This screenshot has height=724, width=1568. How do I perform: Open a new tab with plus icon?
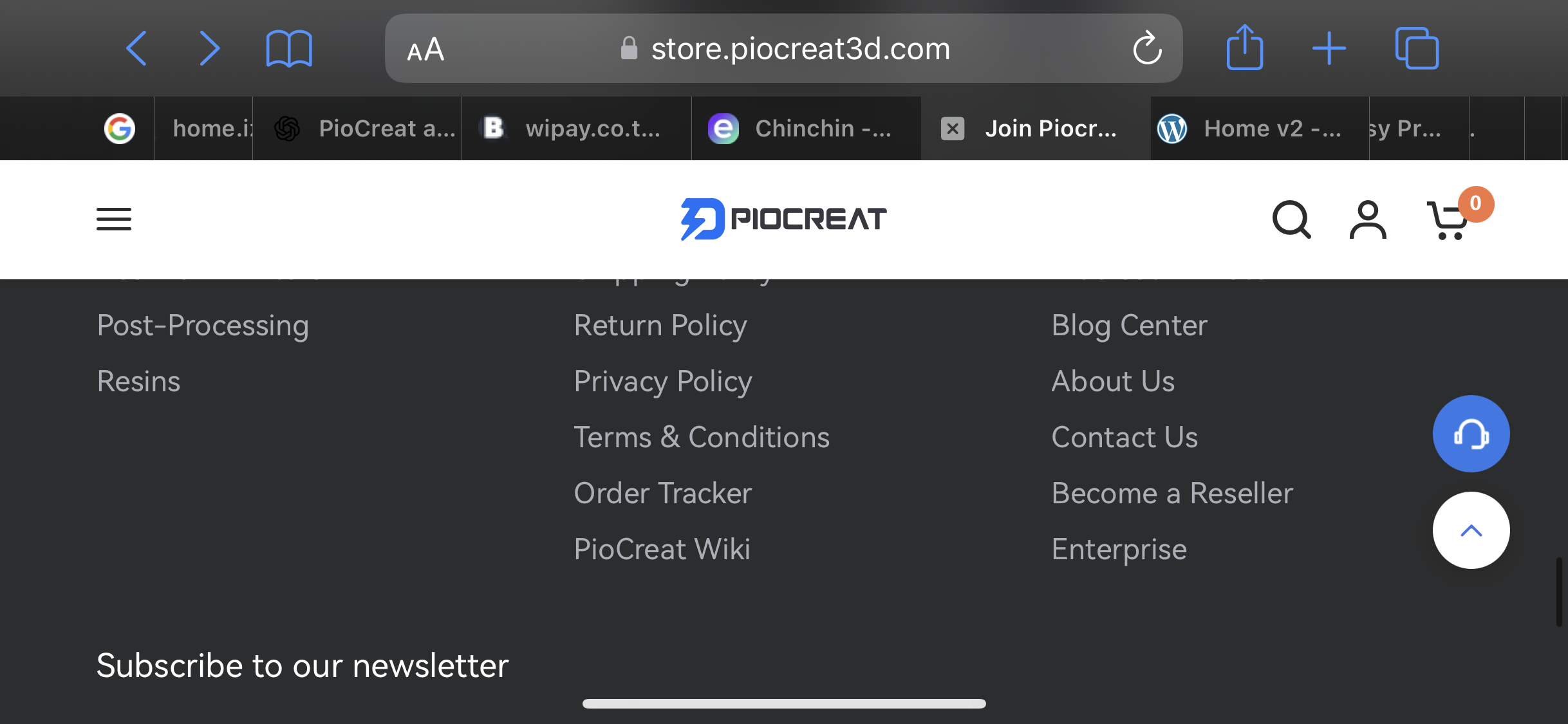1329,48
